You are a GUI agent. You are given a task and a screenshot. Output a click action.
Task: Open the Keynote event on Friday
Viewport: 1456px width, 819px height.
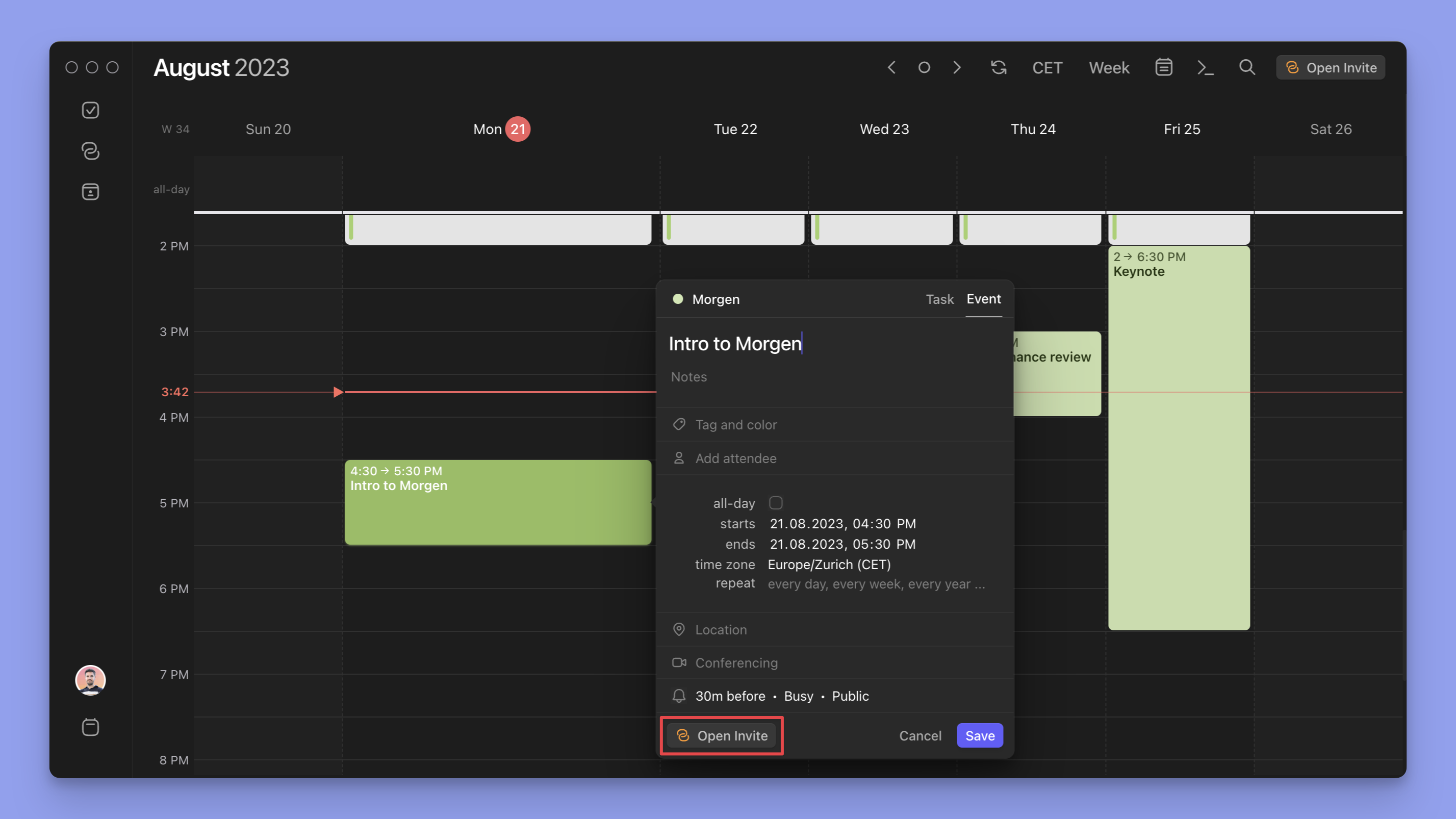[x=1179, y=438]
